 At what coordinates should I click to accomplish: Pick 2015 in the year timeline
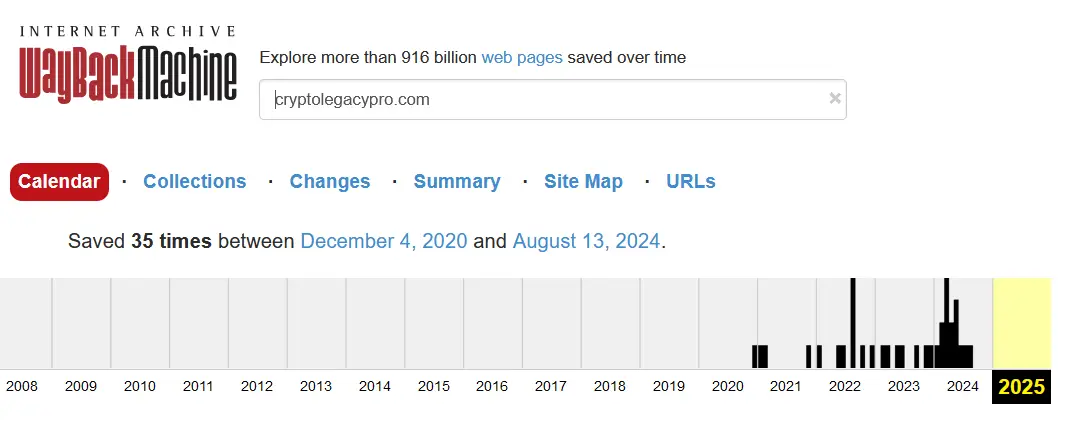tap(434, 387)
